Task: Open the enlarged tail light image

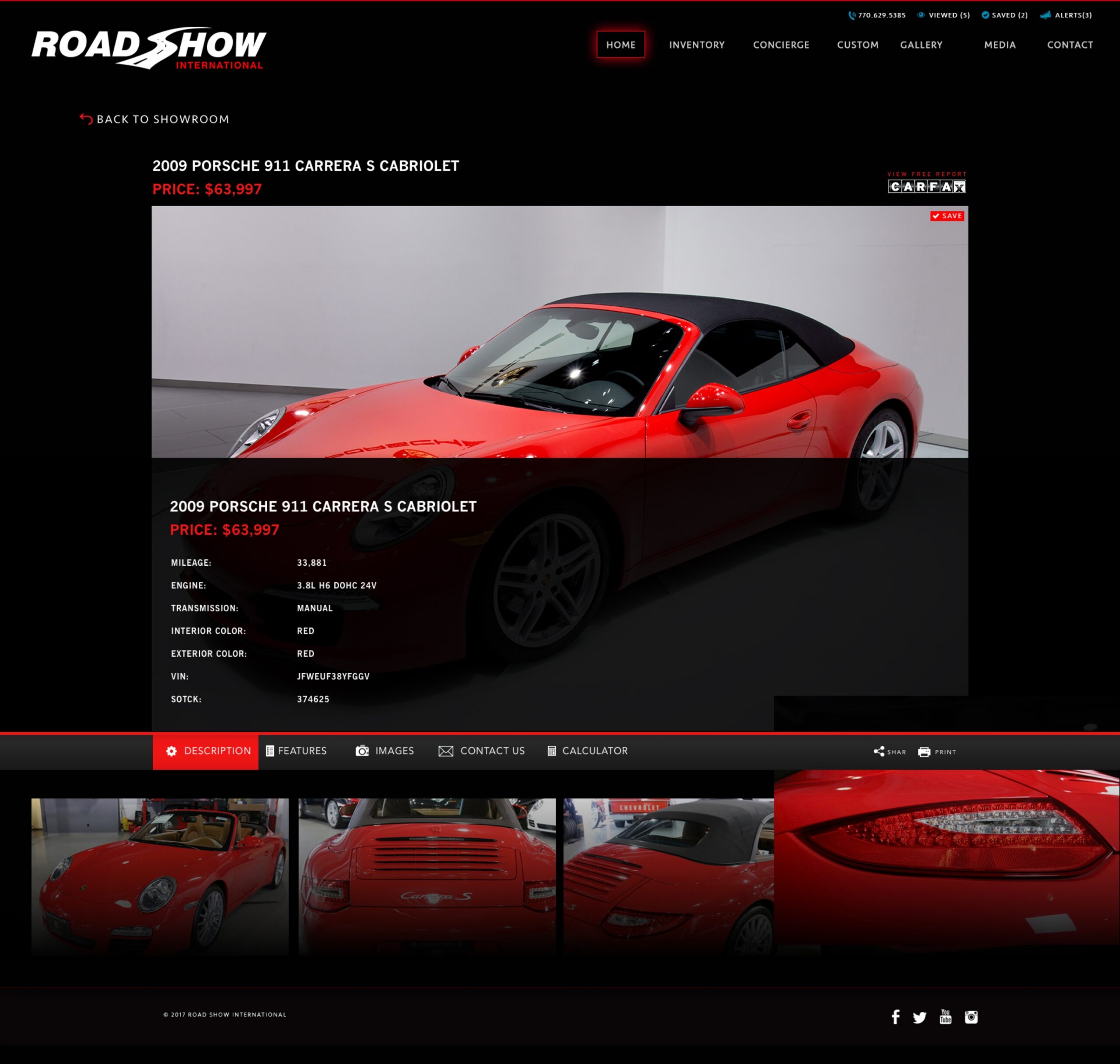Action: tap(946, 857)
